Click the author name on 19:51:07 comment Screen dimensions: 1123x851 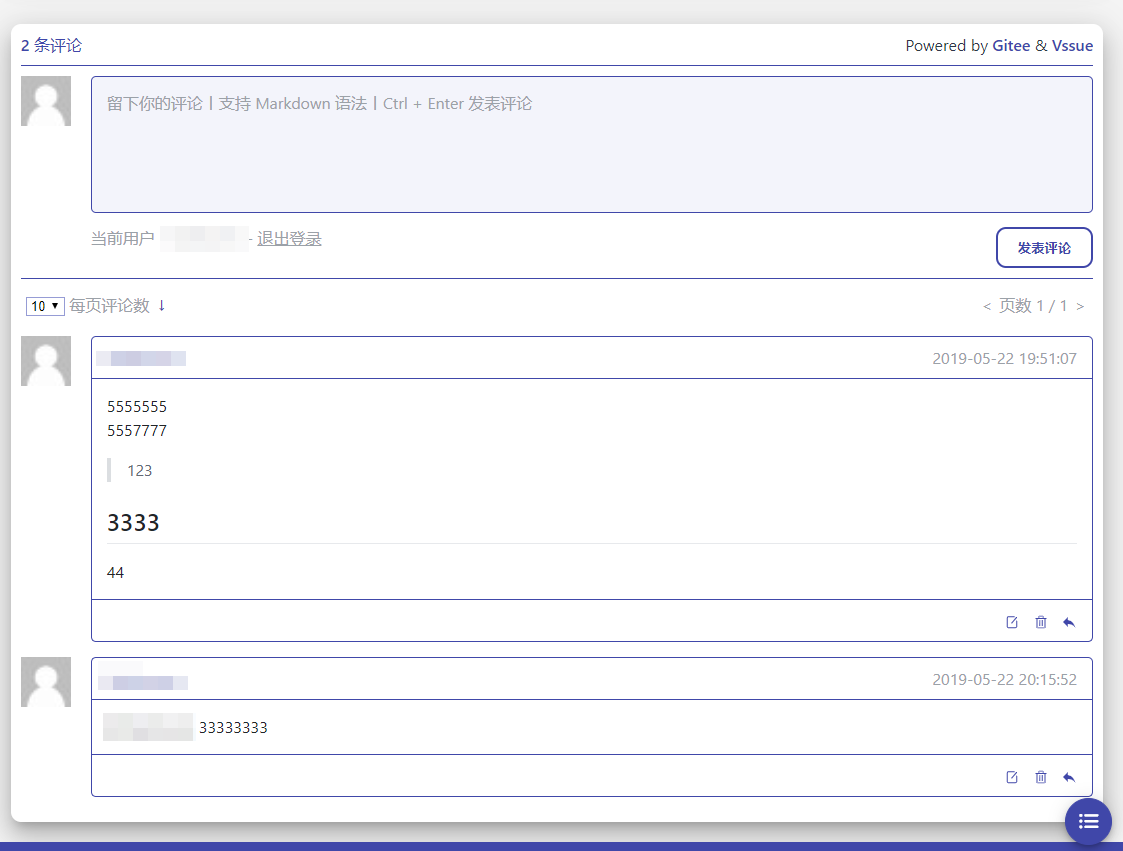coord(141,358)
